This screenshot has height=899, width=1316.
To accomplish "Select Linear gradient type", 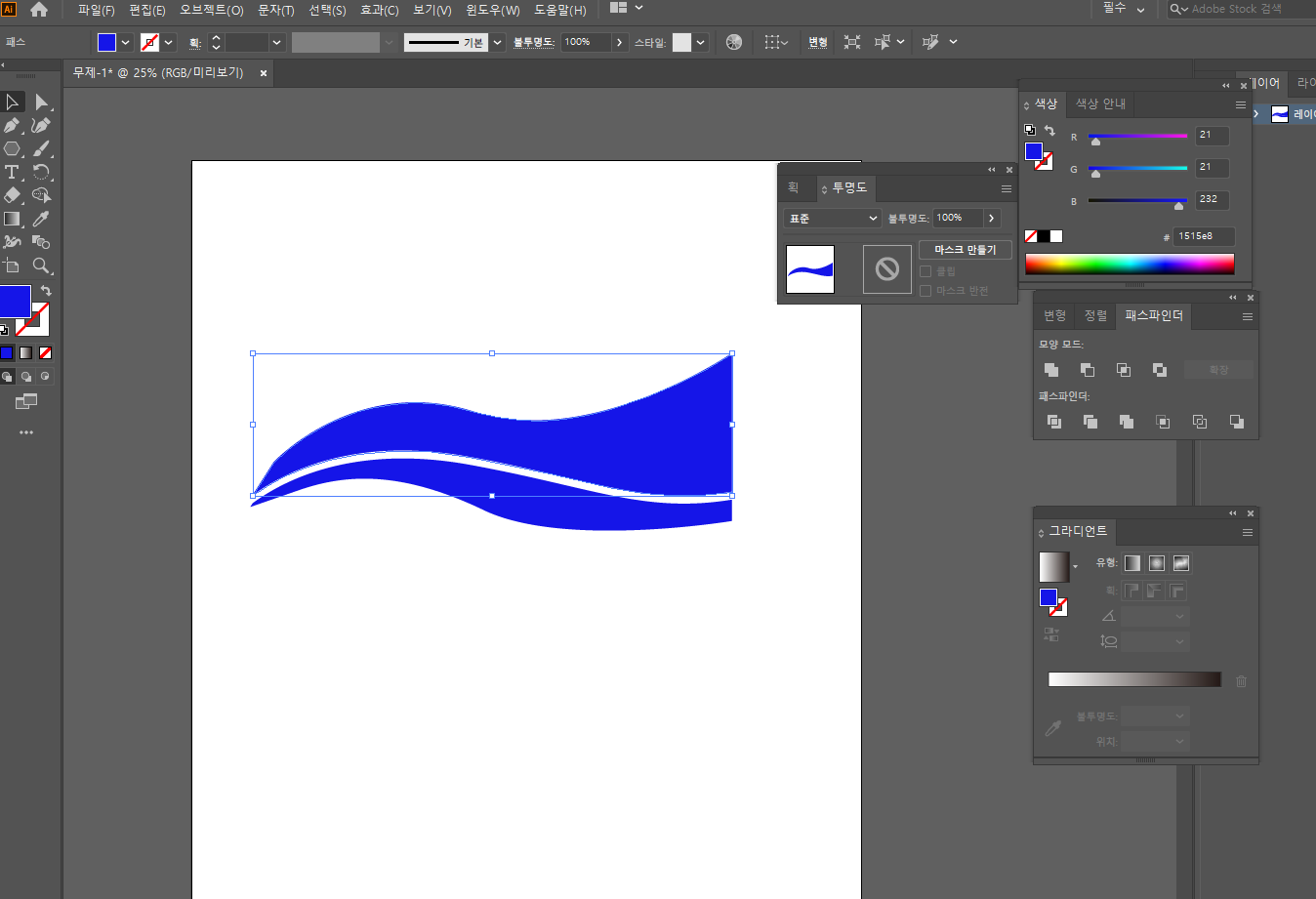I will click(1132, 563).
